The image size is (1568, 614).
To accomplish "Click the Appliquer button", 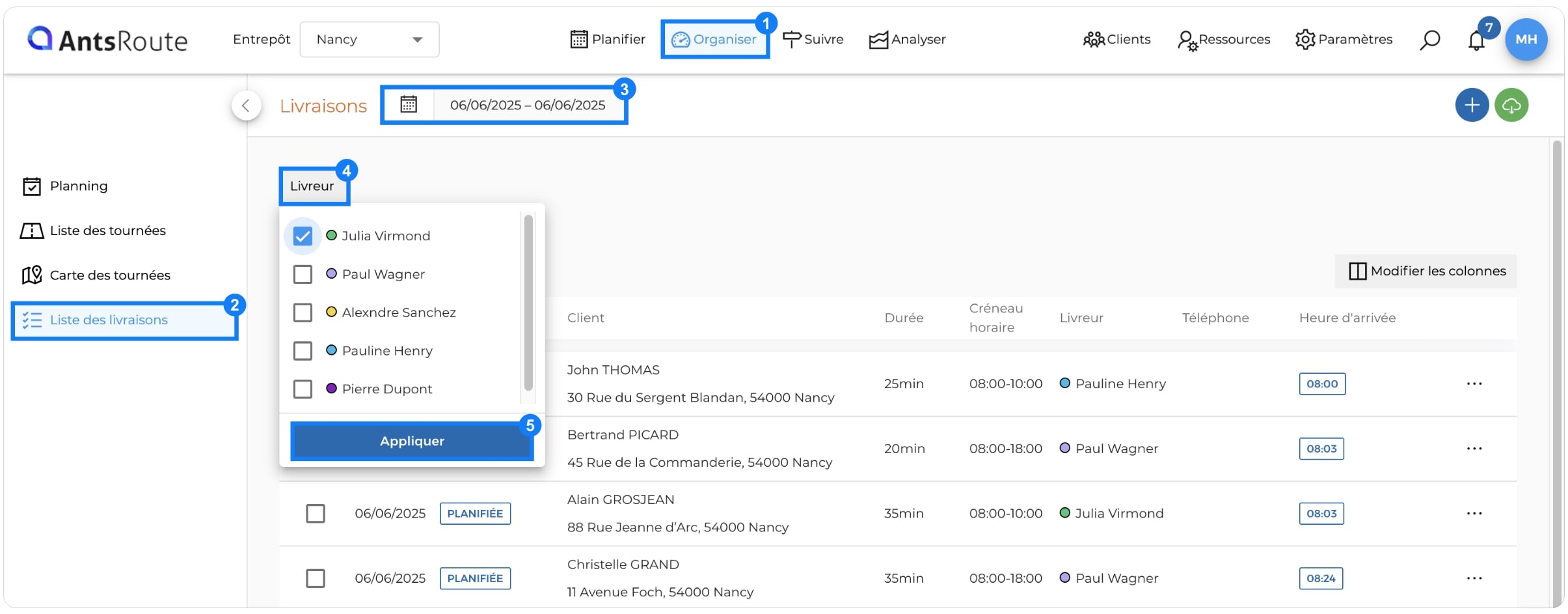I will click(x=412, y=441).
